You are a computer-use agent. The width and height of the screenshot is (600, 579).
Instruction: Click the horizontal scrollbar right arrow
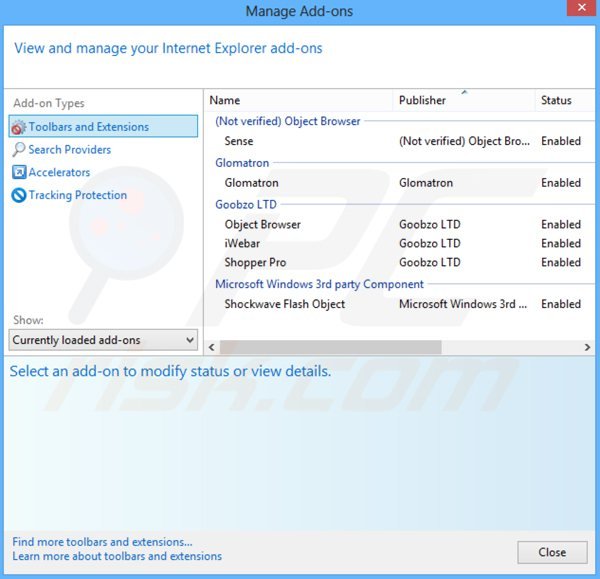click(588, 347)
